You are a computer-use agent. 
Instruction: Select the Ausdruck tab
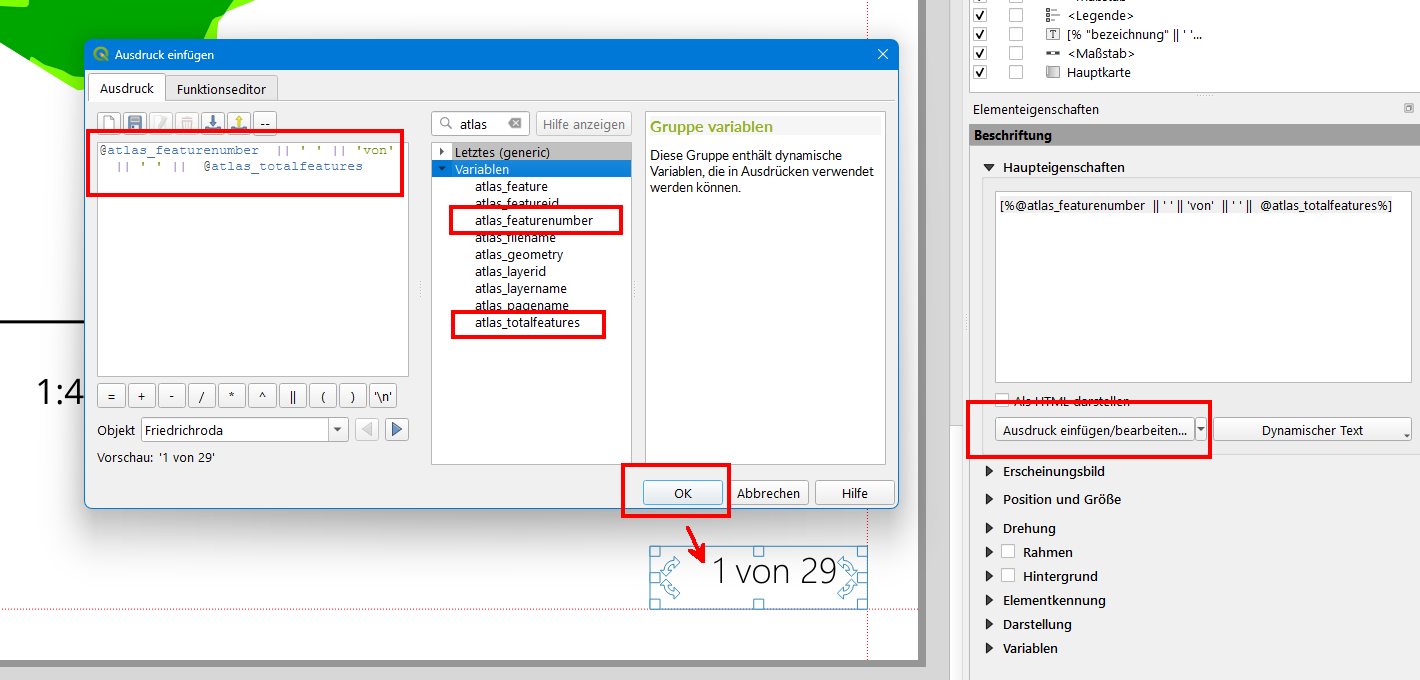pyautogui.click(x=127, y=88)
